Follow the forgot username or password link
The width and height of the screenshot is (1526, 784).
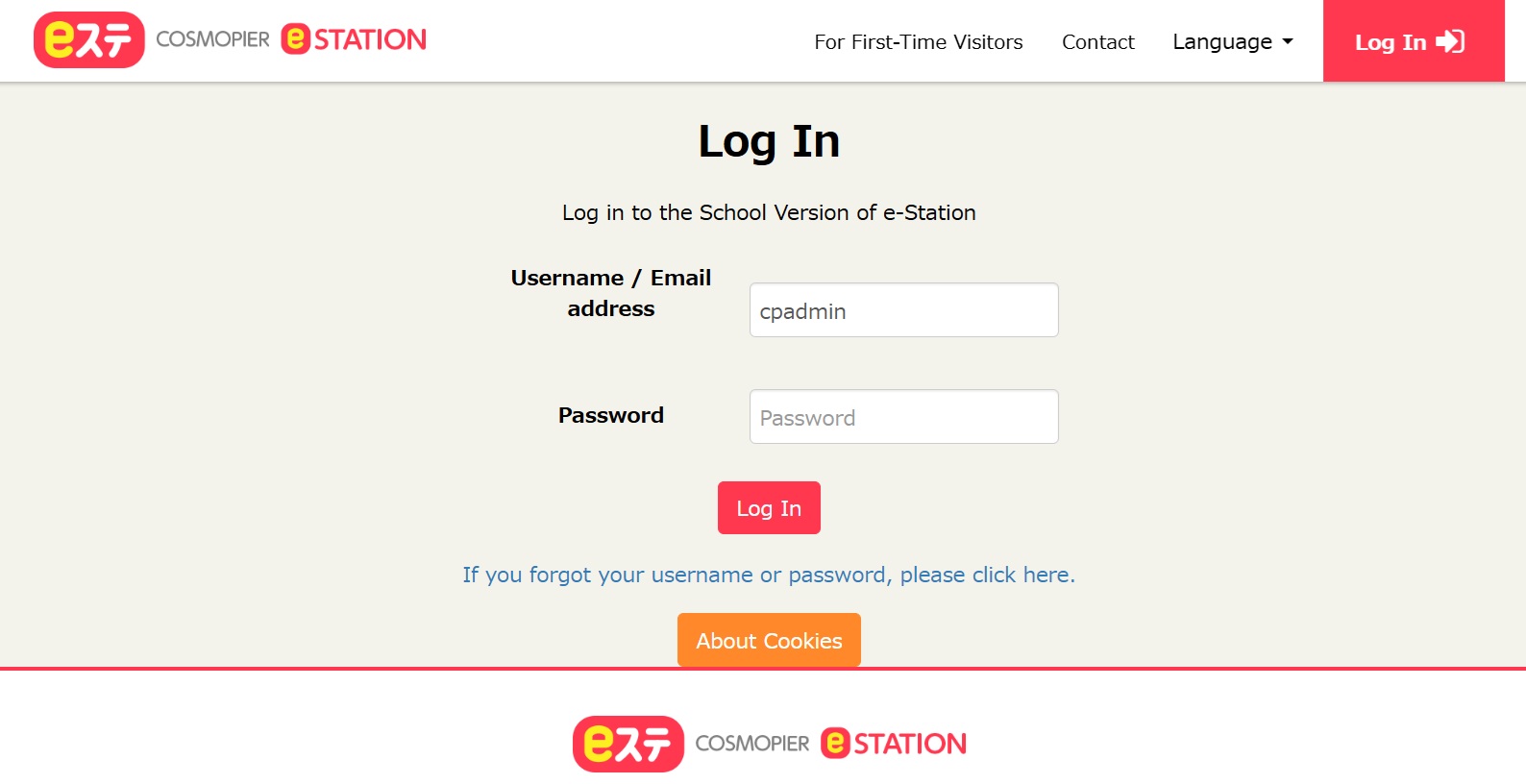coord(769,575)
